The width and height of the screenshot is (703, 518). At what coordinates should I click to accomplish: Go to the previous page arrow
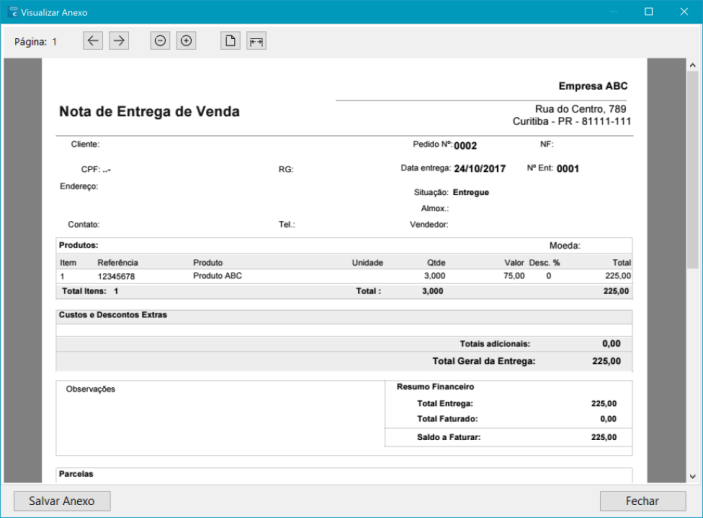93,41
